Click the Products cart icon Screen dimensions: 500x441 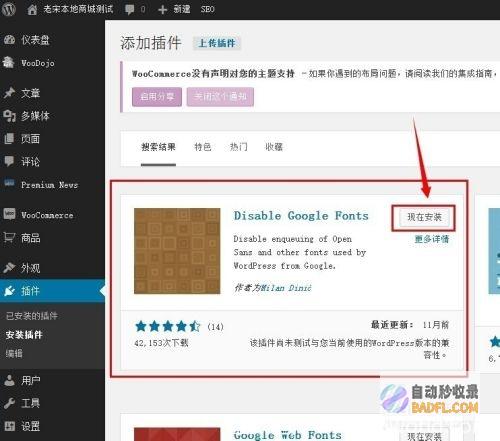(x=9, y=237)
